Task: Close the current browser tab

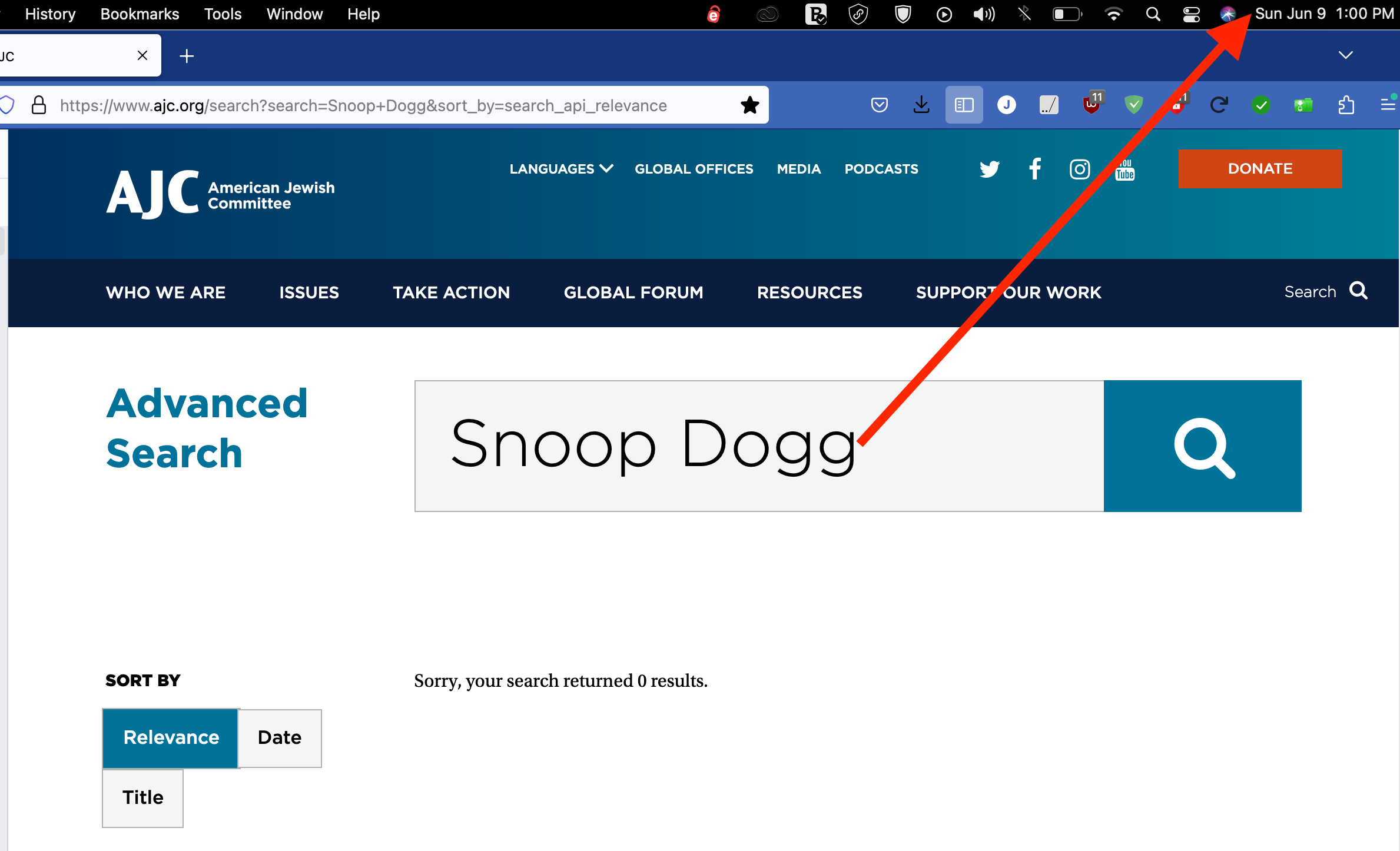Action: click(142, 55)
